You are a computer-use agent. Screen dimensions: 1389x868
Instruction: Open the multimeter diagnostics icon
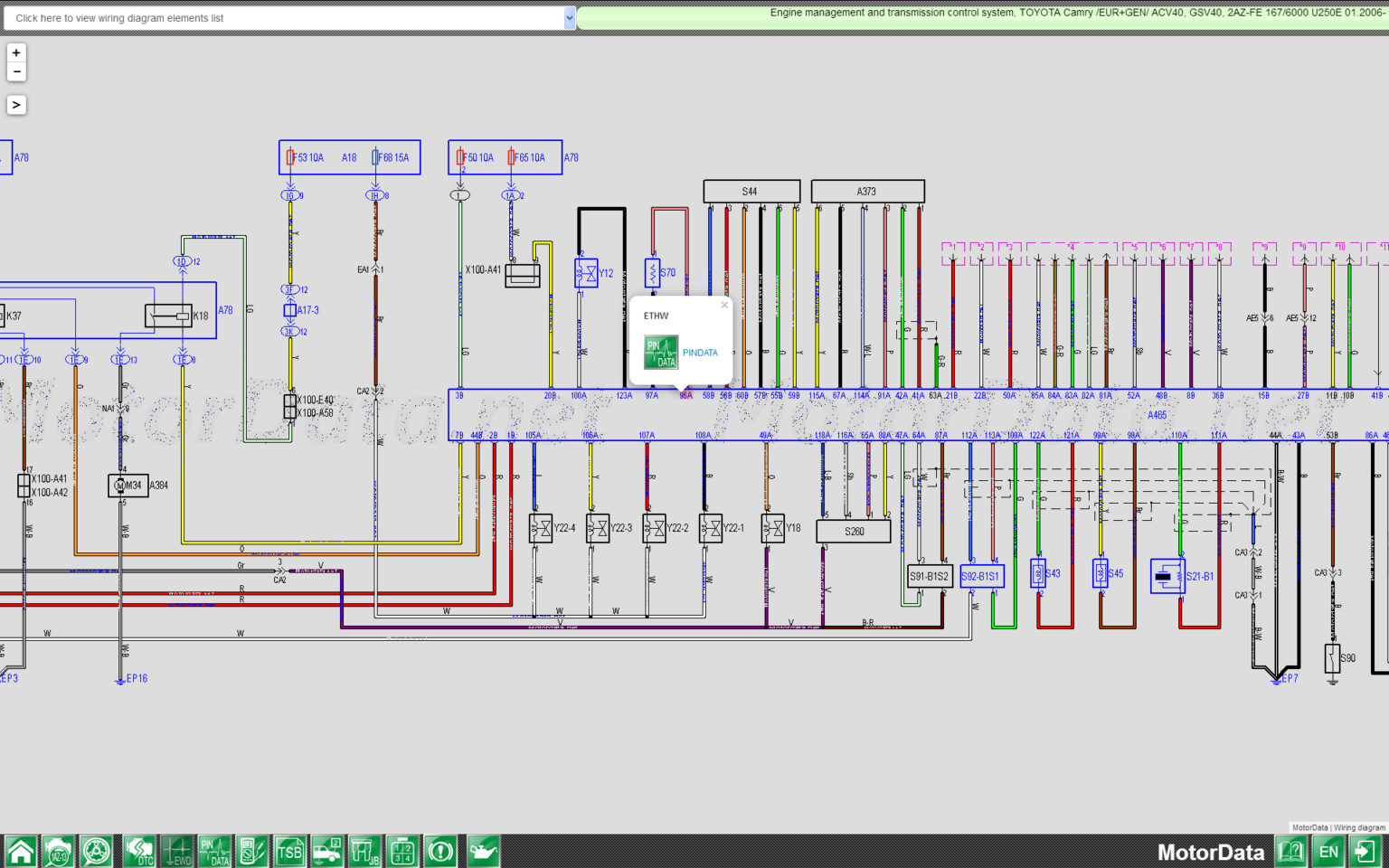pyautogui.click(x=252, y=852)
